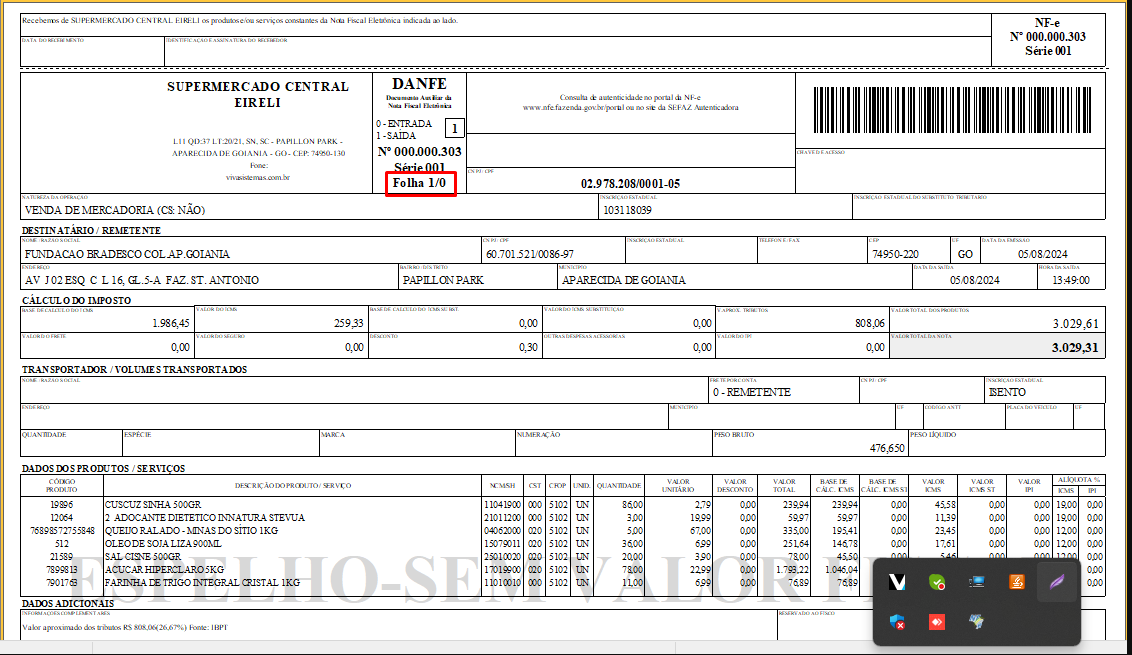This screenshot has height=655, width=1132.
Task: Click the orange Java tray icon
Action: coord(1016,581)
